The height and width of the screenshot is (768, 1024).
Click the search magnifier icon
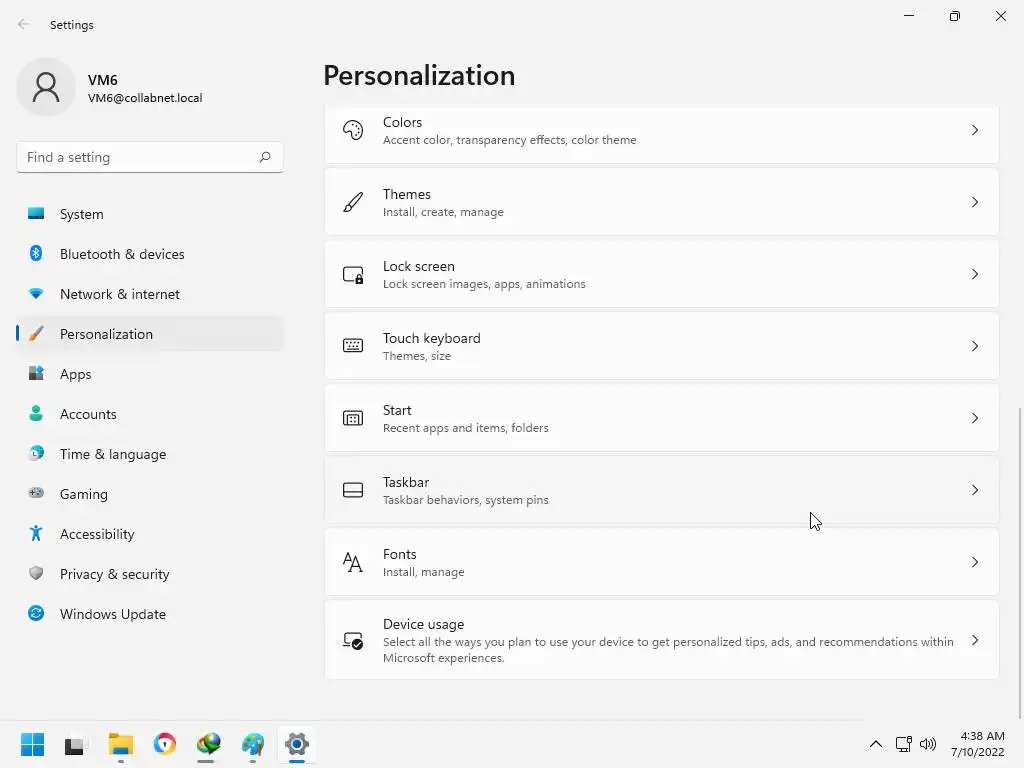(264, 157)
